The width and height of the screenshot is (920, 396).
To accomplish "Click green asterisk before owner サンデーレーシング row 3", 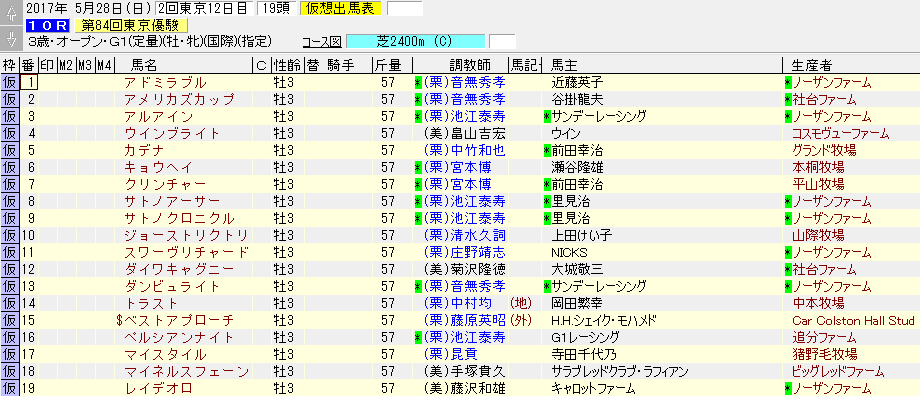I will pos(547,116).
